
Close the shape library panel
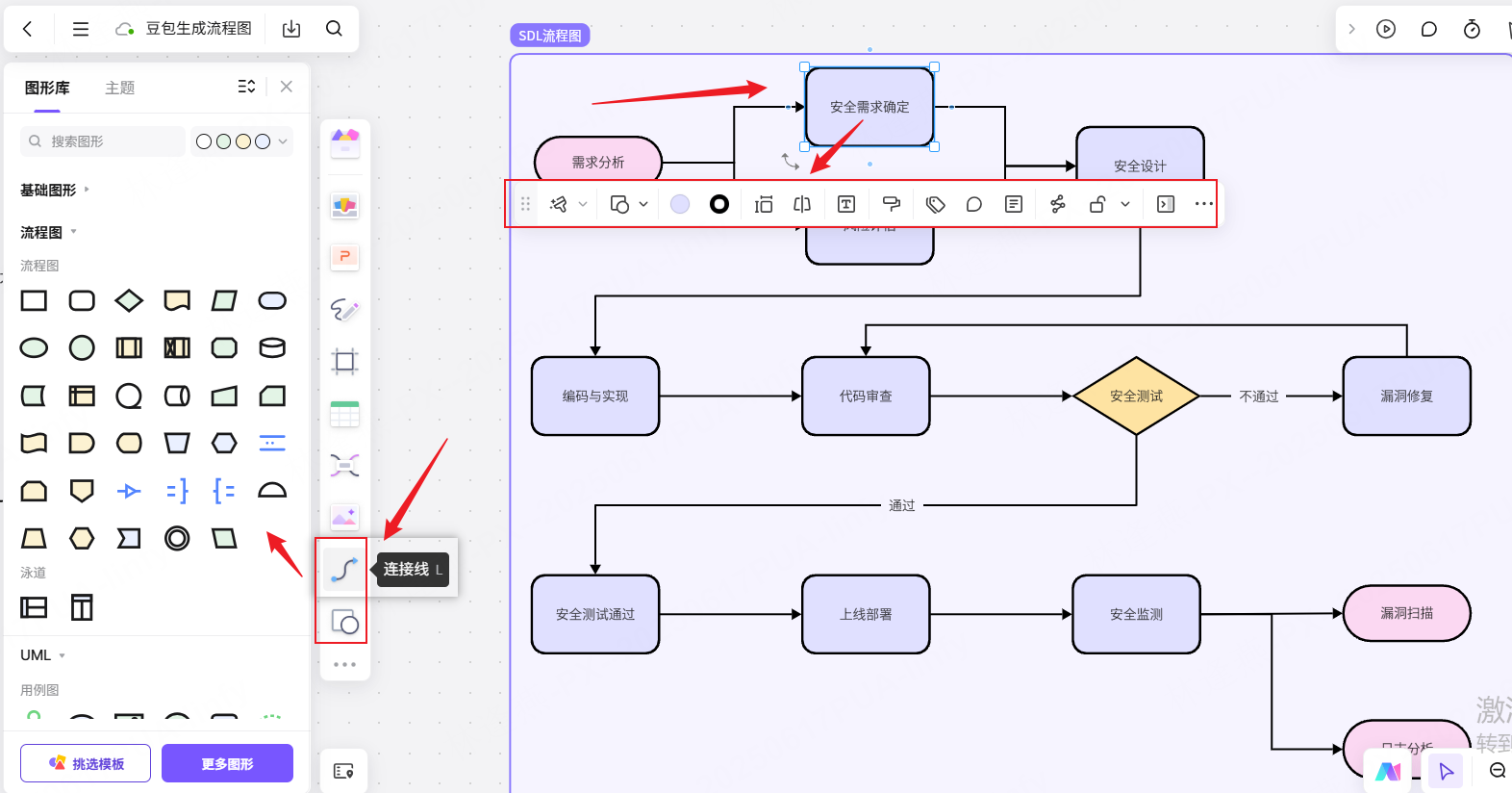pos(287,87)
